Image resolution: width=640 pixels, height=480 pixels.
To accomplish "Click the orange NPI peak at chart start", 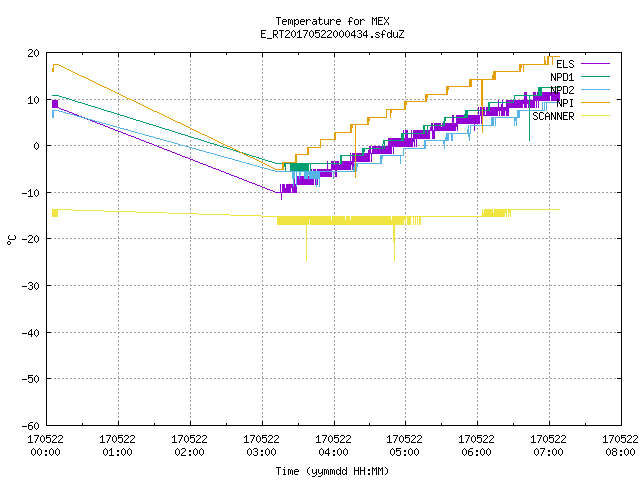I will [56, 65].
